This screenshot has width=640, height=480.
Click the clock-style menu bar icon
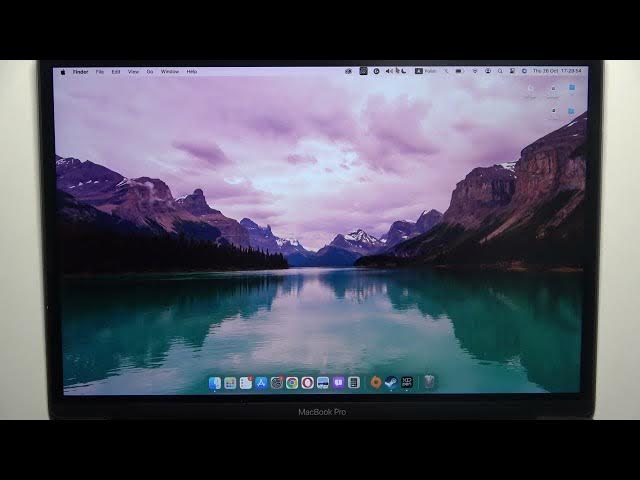pos(376,71)
